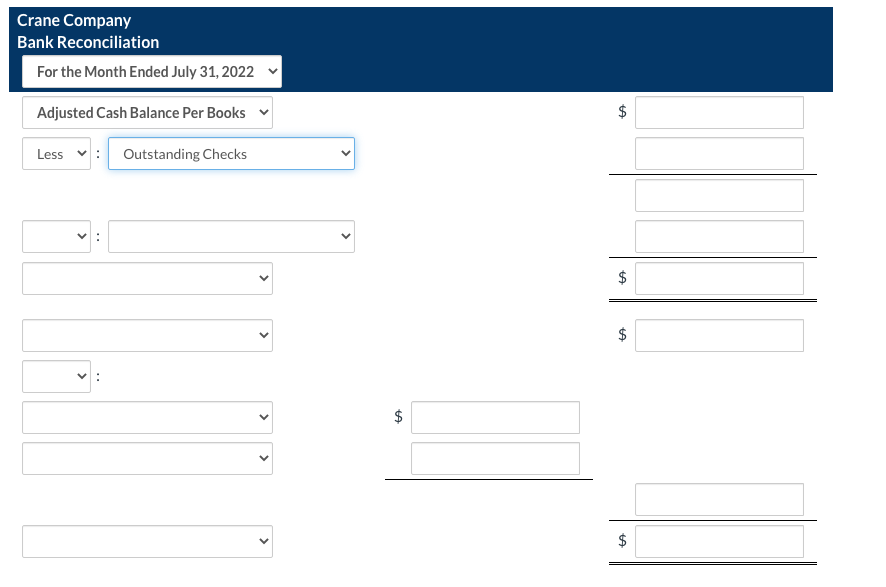Click the dollar amount field above the first double underline
The width and height of the screenshot is (886, 587).
(719, 278)
